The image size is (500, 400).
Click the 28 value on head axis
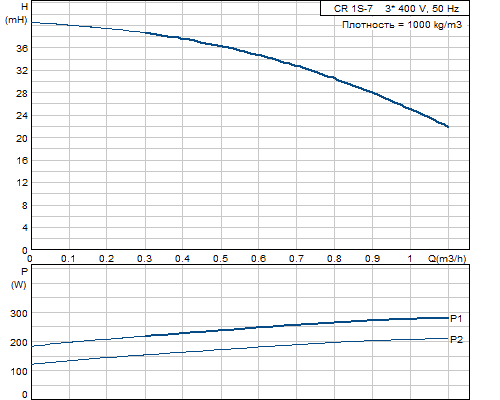coord(22,94)
